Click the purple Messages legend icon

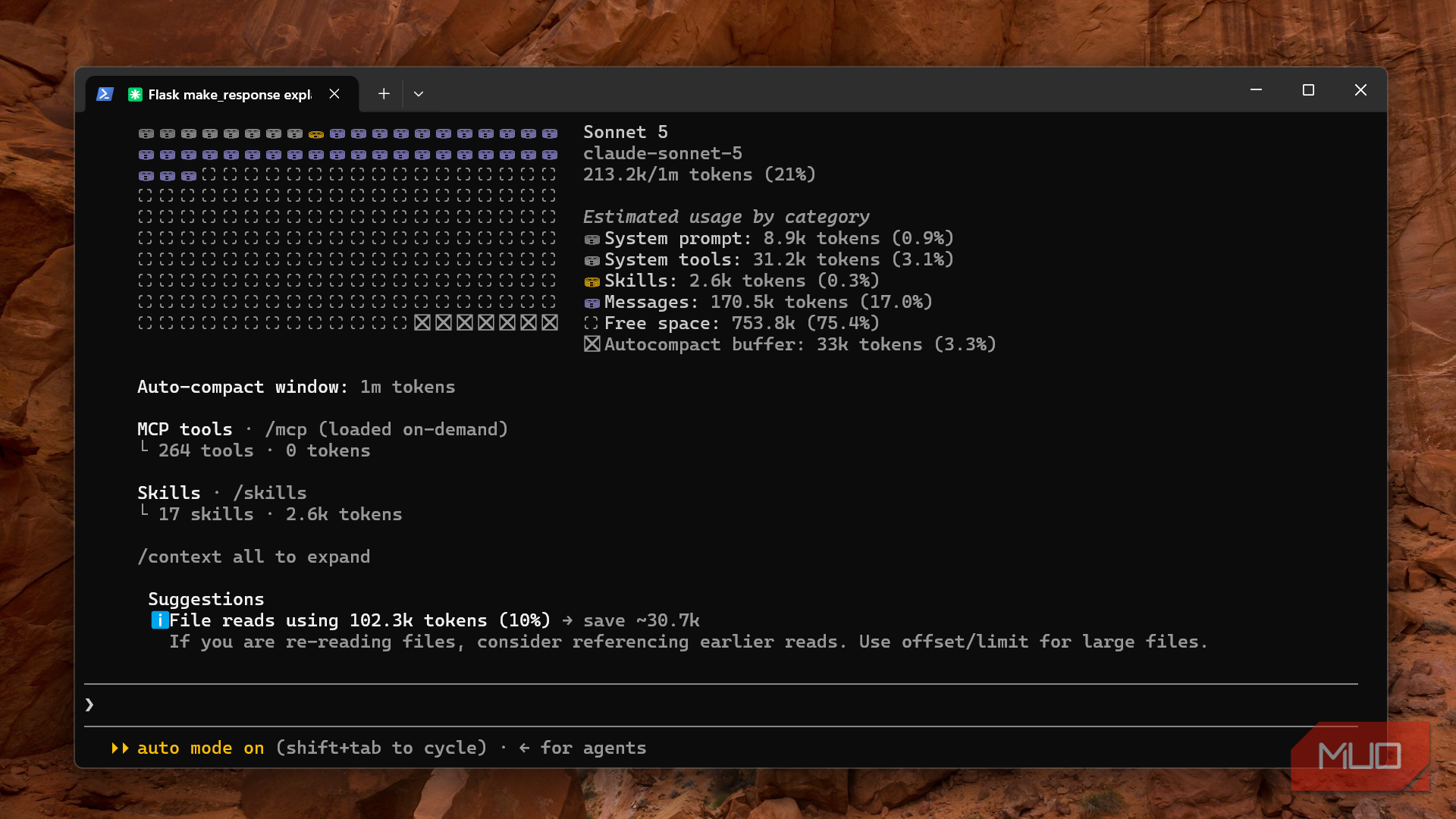click(x=592, y=303)
